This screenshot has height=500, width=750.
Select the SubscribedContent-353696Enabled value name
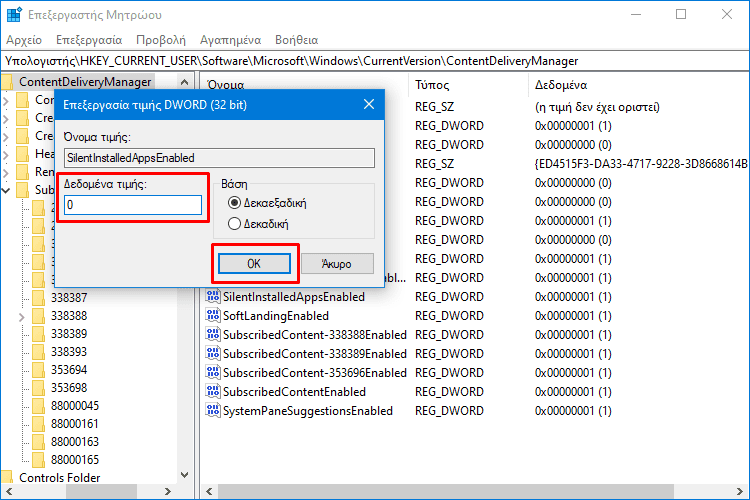pyautogui.click(x=314, y=373)
